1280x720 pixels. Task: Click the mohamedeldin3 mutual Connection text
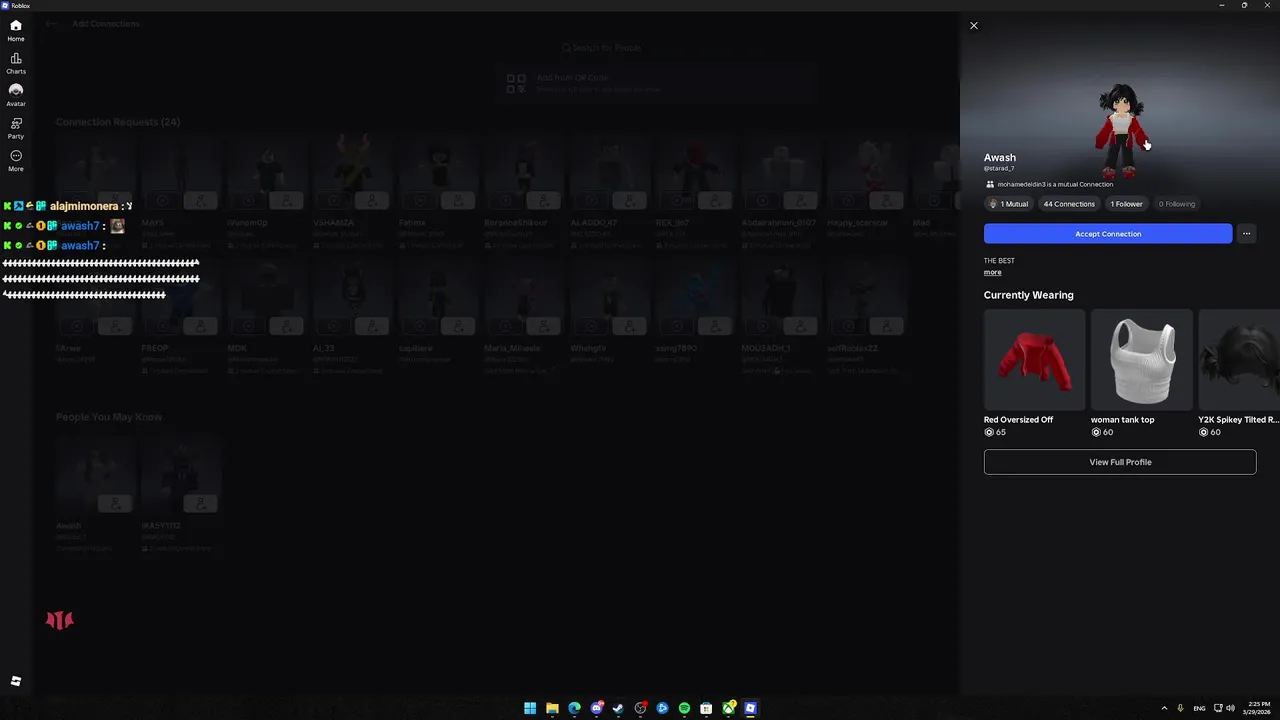(x=1055, y=185)
